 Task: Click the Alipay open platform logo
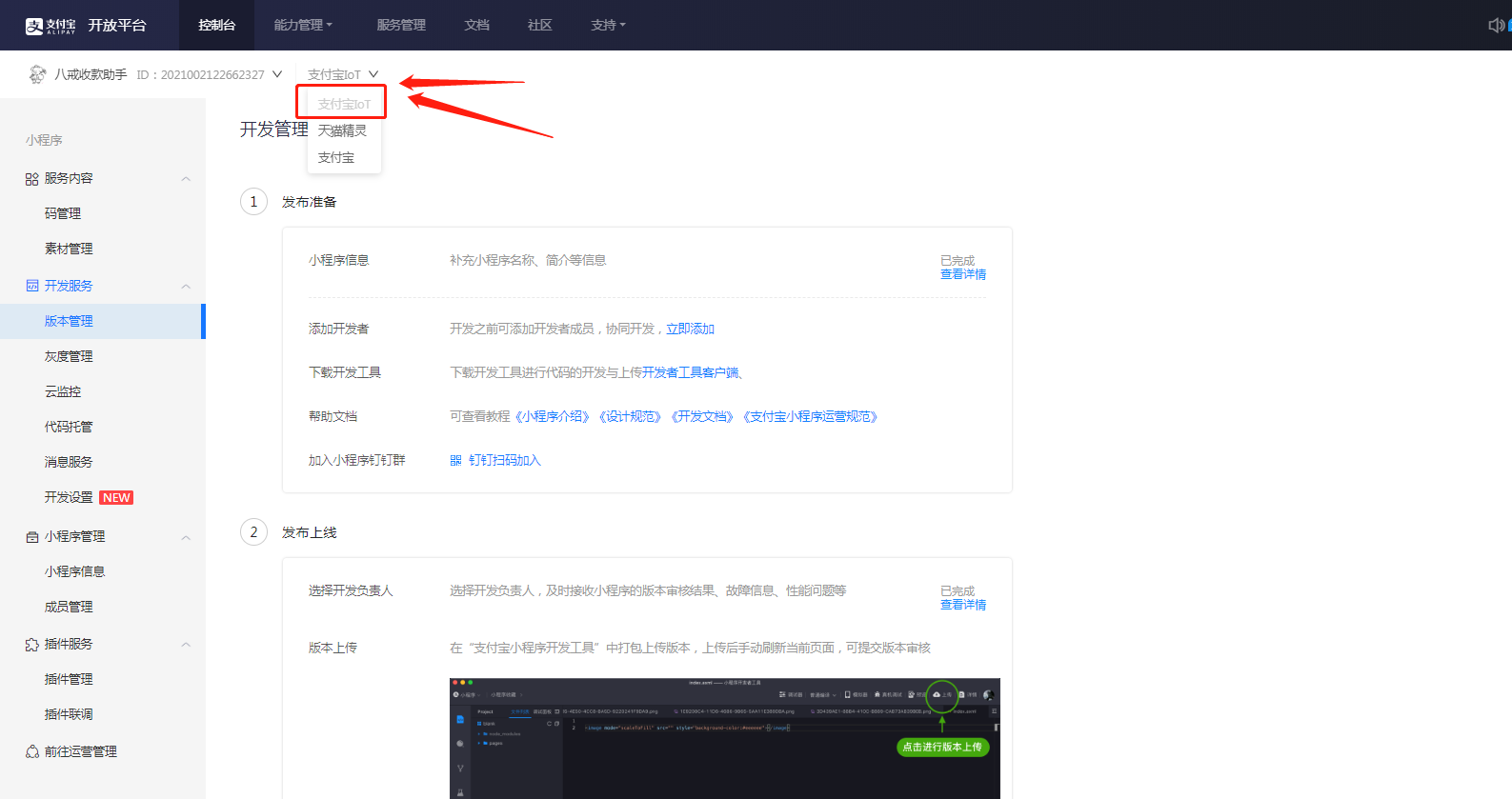[86, 26]
